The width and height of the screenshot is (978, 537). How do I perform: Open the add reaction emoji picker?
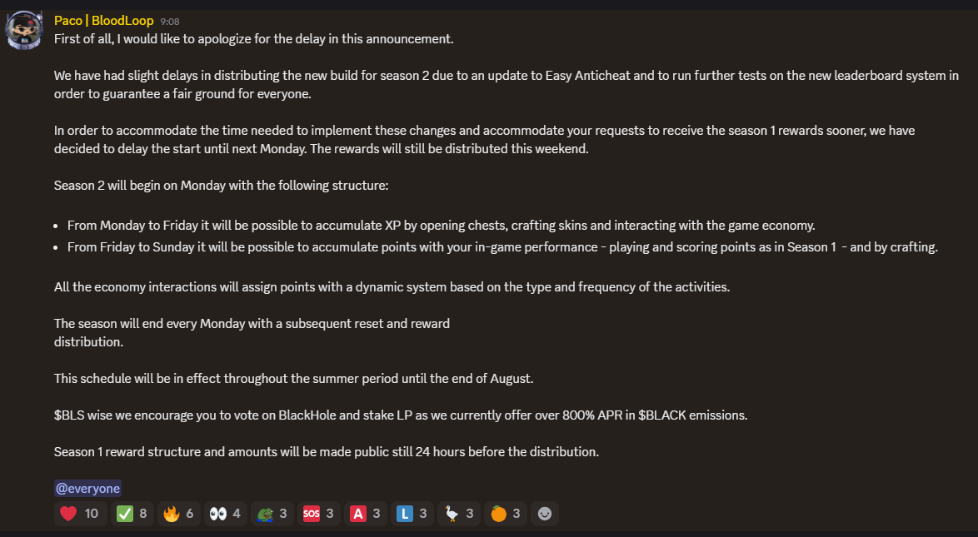(545, 514)
